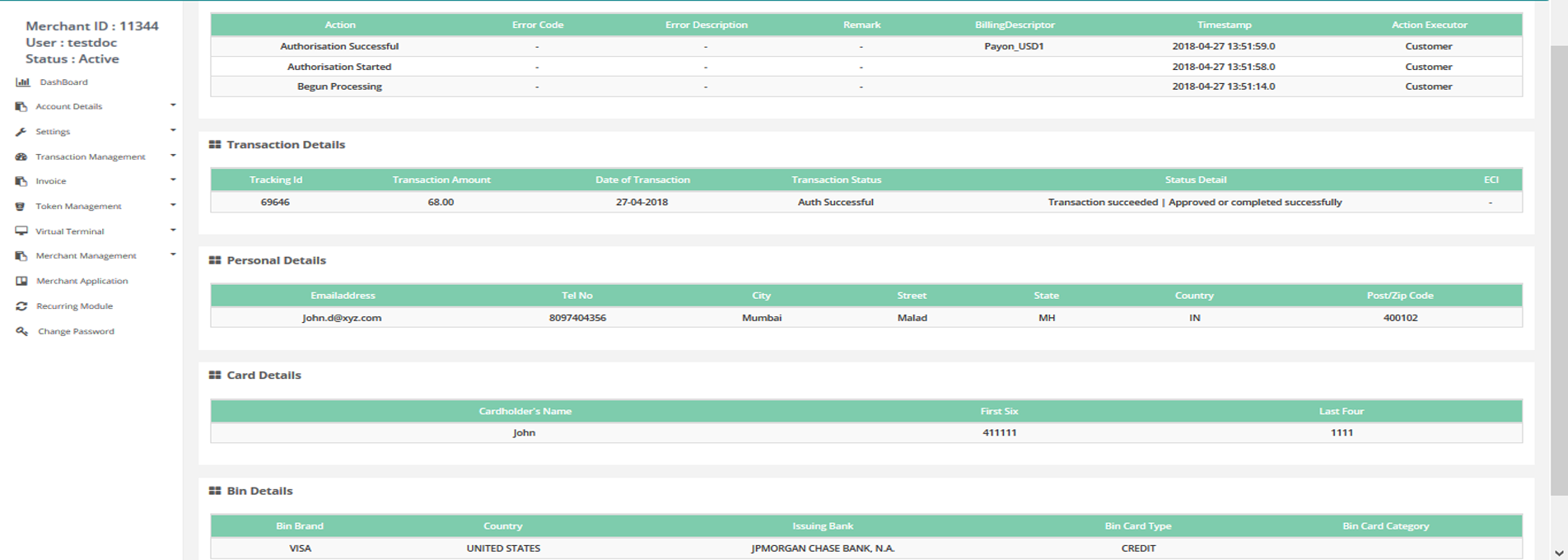This screenshot has width=1568, height=560.
Task: Click the Virtual Terminal dropdown arrow
Action: point(173,230)
